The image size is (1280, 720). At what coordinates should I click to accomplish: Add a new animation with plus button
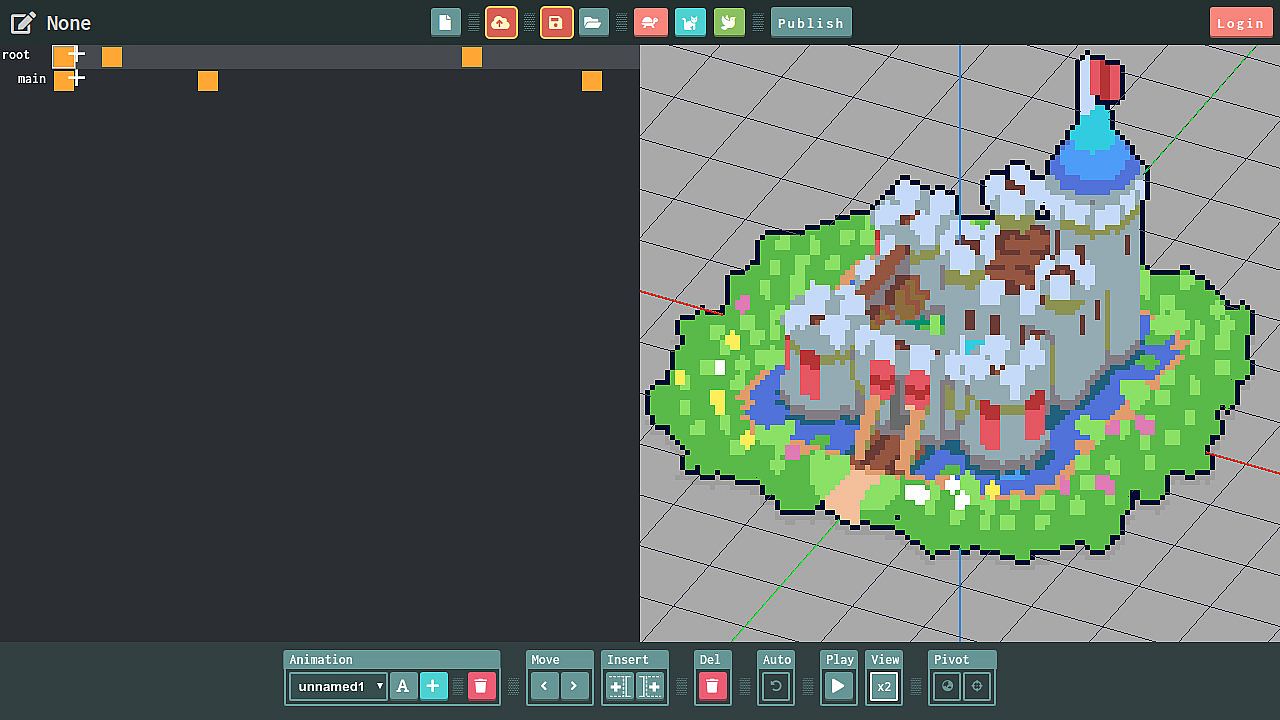tap(433, 687)
